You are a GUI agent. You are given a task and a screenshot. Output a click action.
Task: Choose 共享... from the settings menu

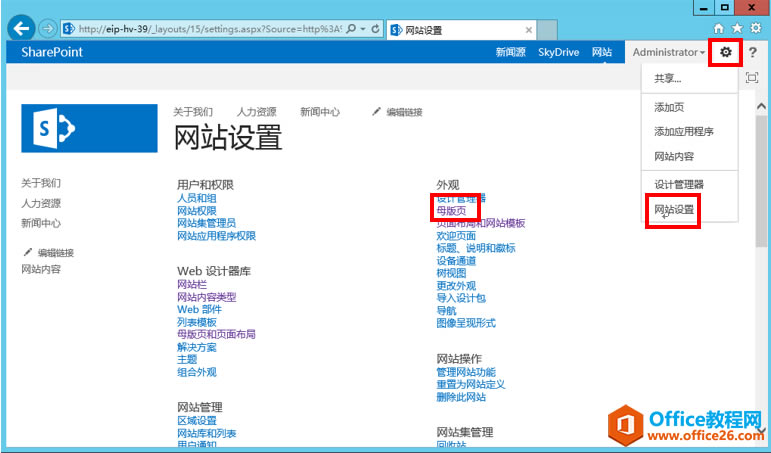click(x=667, y=78)
